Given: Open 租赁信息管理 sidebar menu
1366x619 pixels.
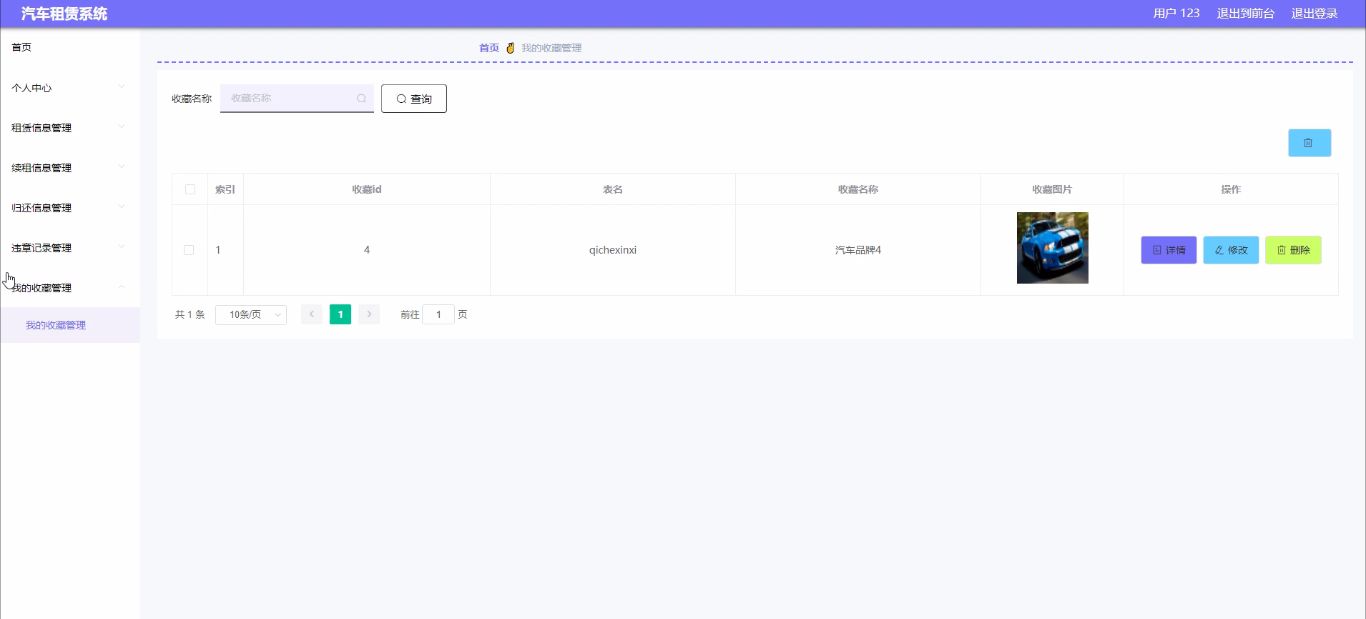Looking at the screenshot, I should click(x=70, y=128).
